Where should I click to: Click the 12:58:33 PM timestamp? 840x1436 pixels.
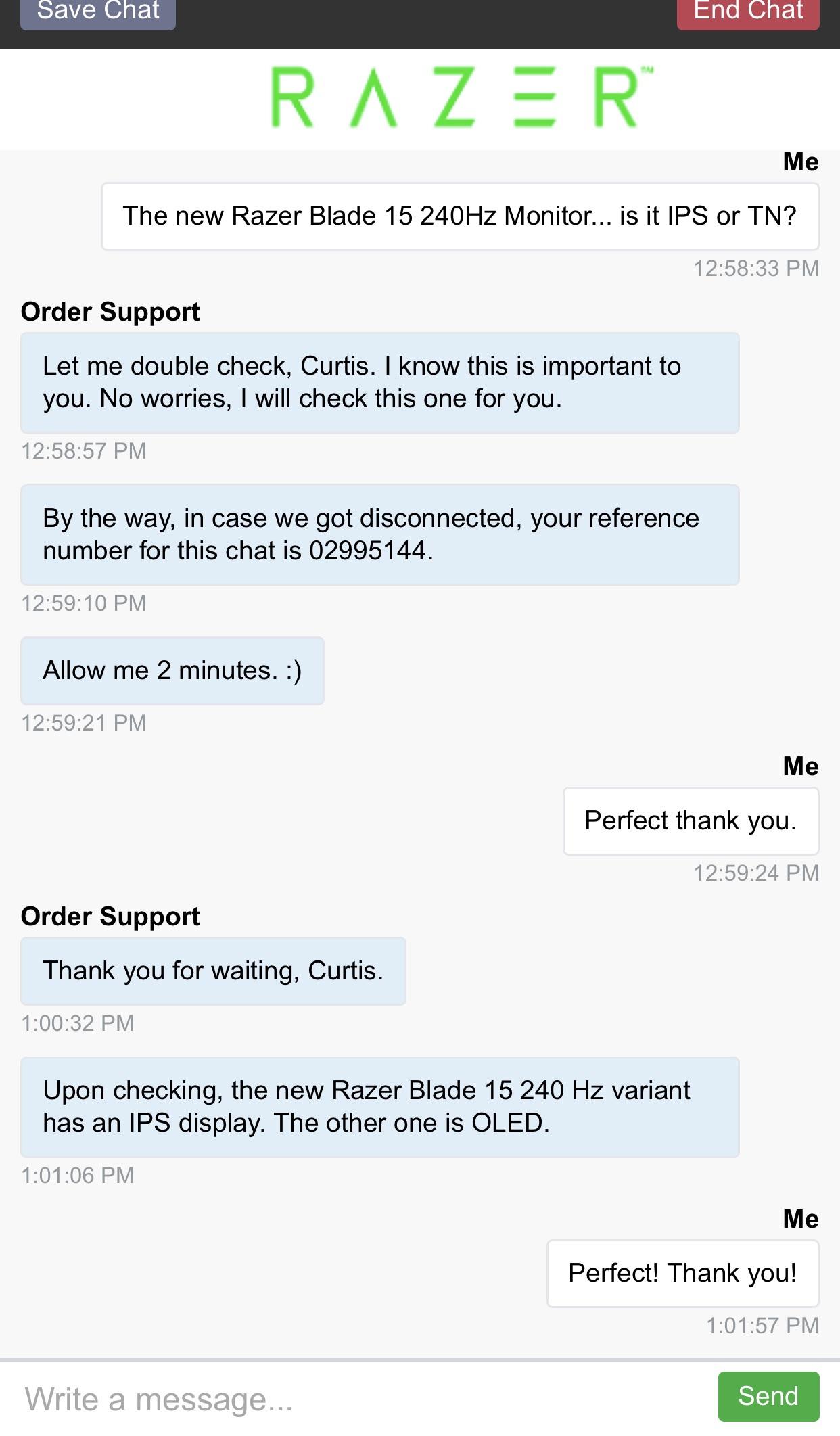point(755,269)
